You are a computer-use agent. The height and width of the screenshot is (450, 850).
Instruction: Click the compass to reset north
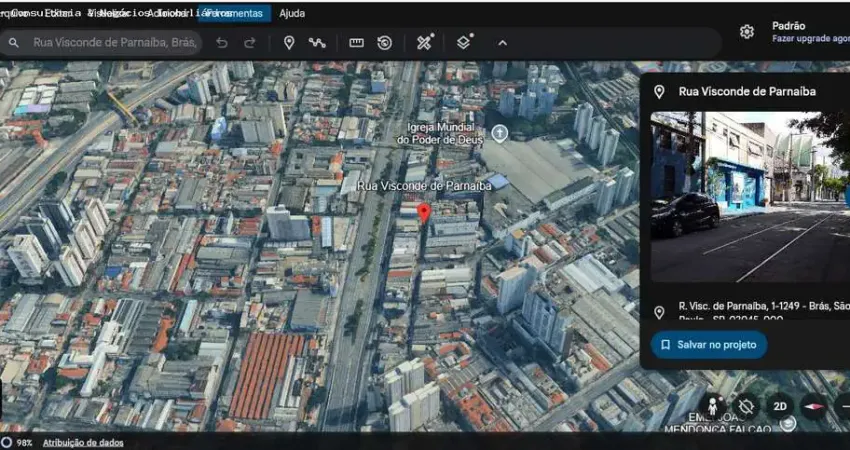(x=813, y=406)
